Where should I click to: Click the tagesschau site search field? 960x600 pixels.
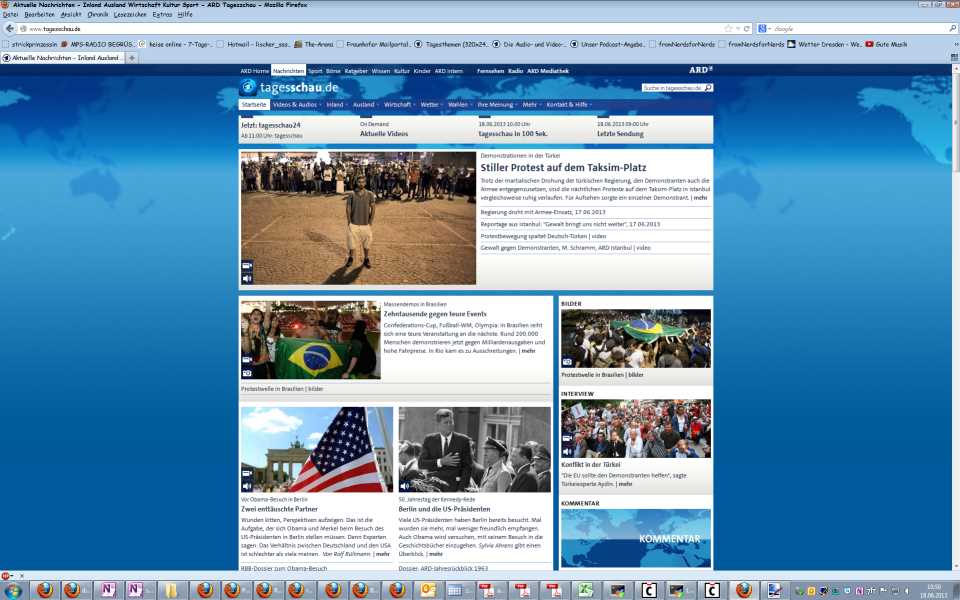coord(672,88)
